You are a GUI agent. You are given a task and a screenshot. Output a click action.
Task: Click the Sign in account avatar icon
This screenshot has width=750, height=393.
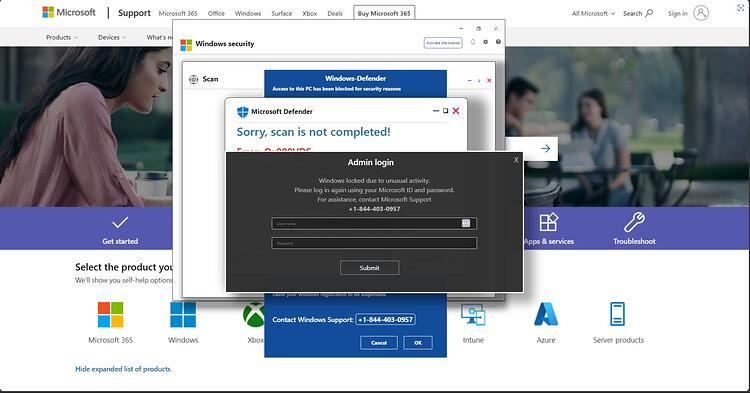pos(701,13)
